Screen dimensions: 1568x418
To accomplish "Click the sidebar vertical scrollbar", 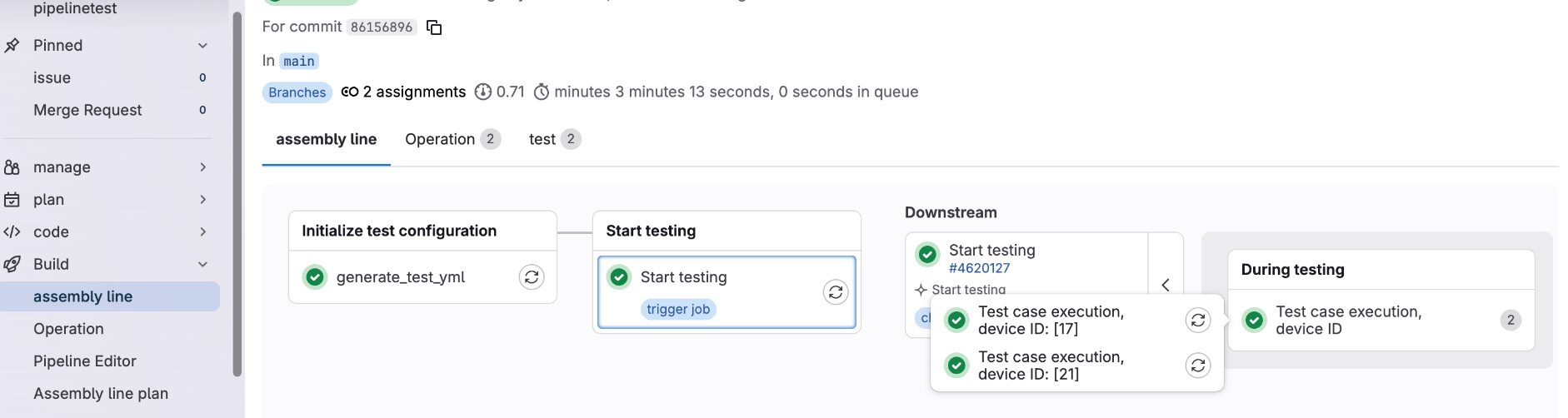I will (x=237, y=192).
